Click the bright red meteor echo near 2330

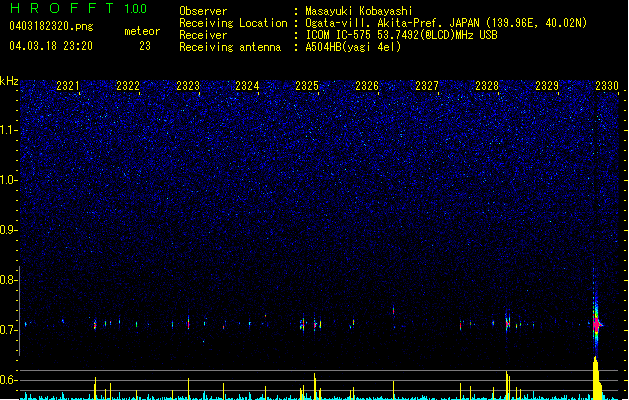(597, 323)
